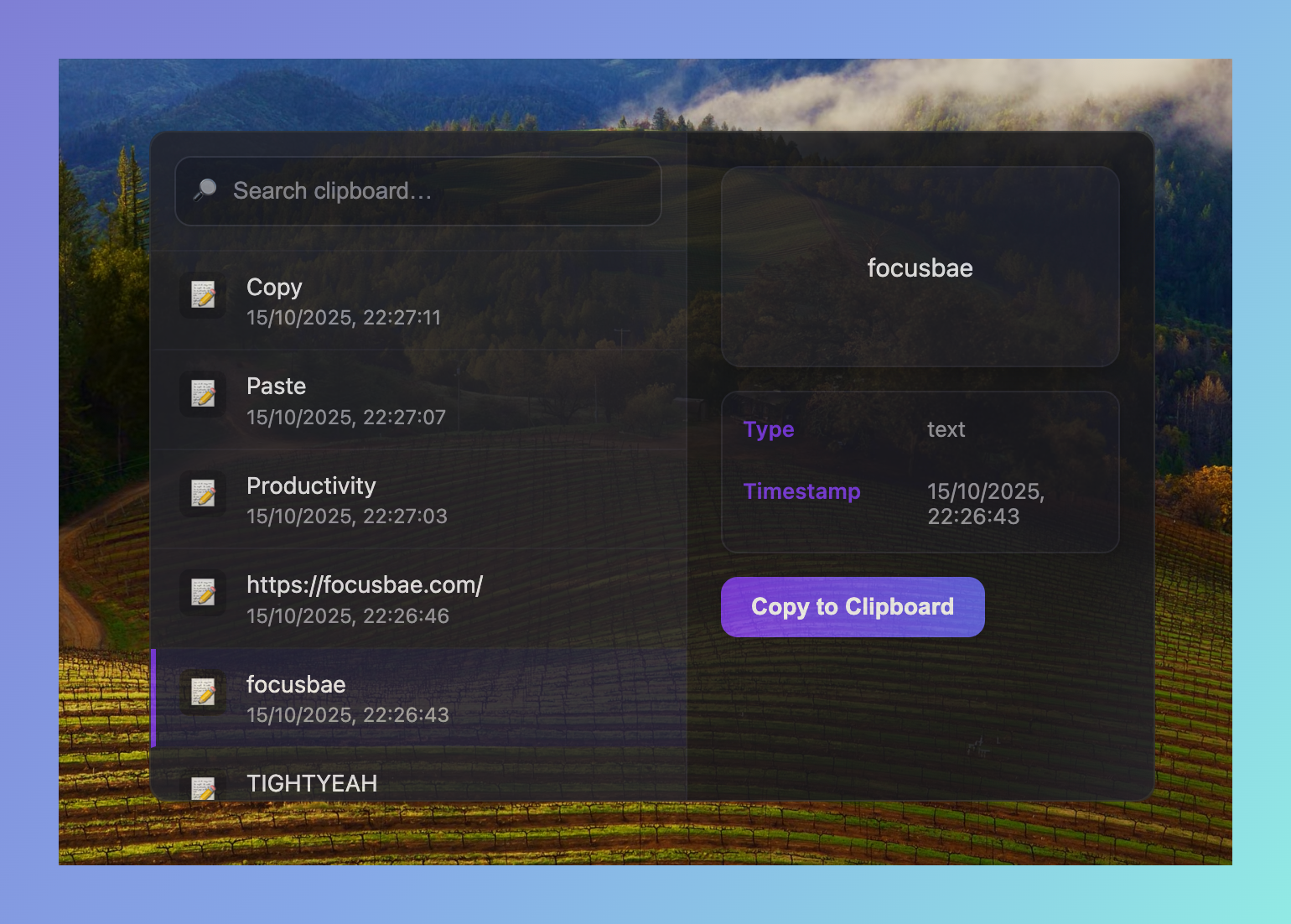1291x924 pixels.
Task: Click the note icon beside the focusbae URL entry
Action: pos(204,593)
